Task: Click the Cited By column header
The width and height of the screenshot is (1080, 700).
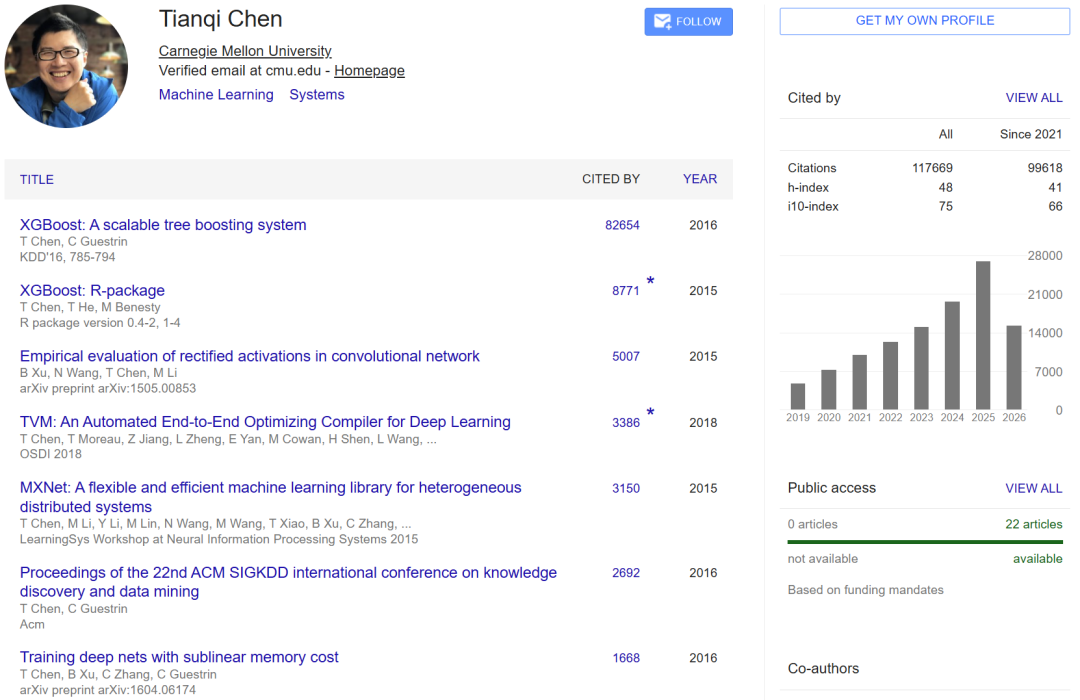Action: tap(611, 179)
